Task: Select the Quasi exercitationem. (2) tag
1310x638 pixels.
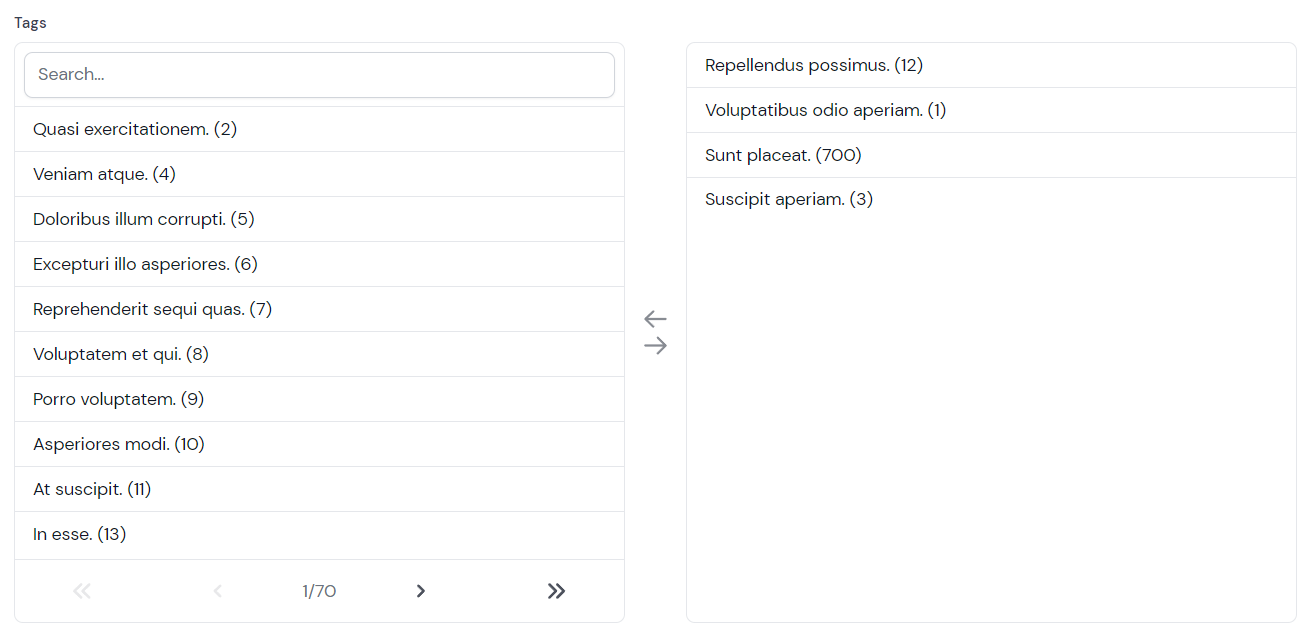Action: pyautogui.click(x=135, y=129)
